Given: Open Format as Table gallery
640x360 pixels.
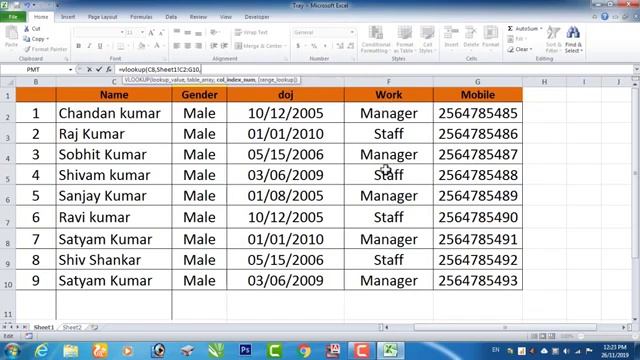Looking at the screenshot, I should [404, 39].
